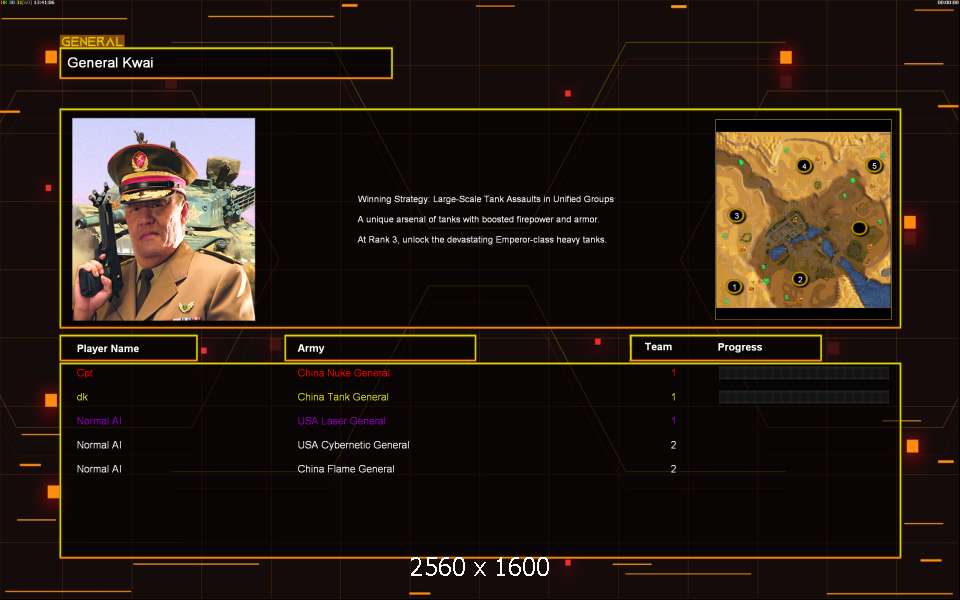This screenshot has width=960, height=600.
Task: Select start position 5 on the minimap
Action: [874, 166]
